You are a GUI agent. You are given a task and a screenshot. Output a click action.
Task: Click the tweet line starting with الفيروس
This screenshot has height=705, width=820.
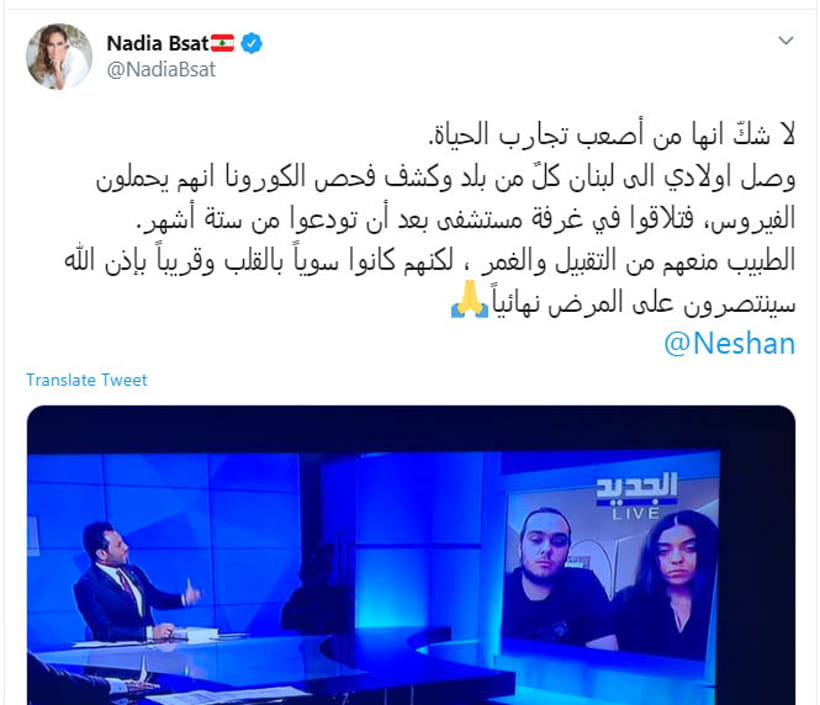(x=466, y=219)
